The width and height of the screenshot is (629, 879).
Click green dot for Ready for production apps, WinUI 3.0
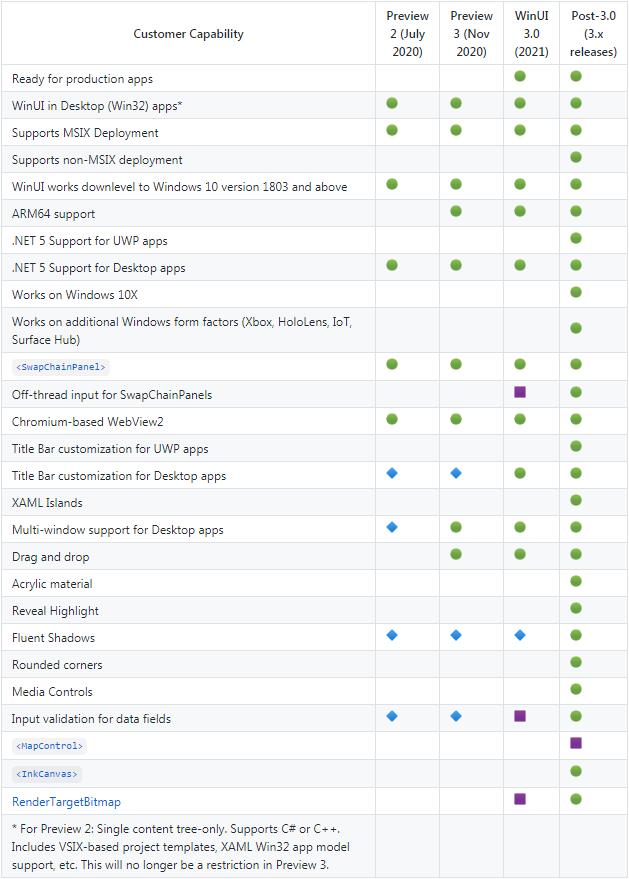[520, 76]
